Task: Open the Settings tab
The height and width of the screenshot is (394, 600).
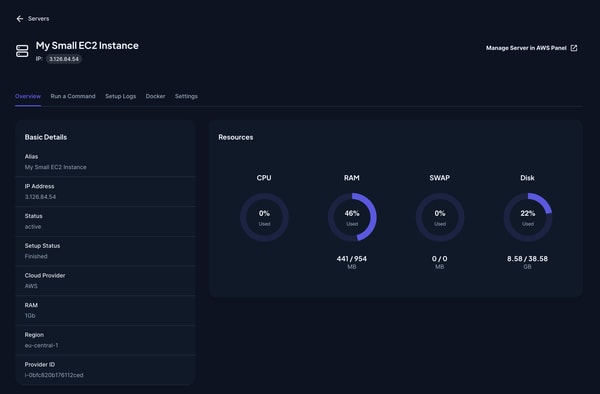Action: [x=186, y=96]
